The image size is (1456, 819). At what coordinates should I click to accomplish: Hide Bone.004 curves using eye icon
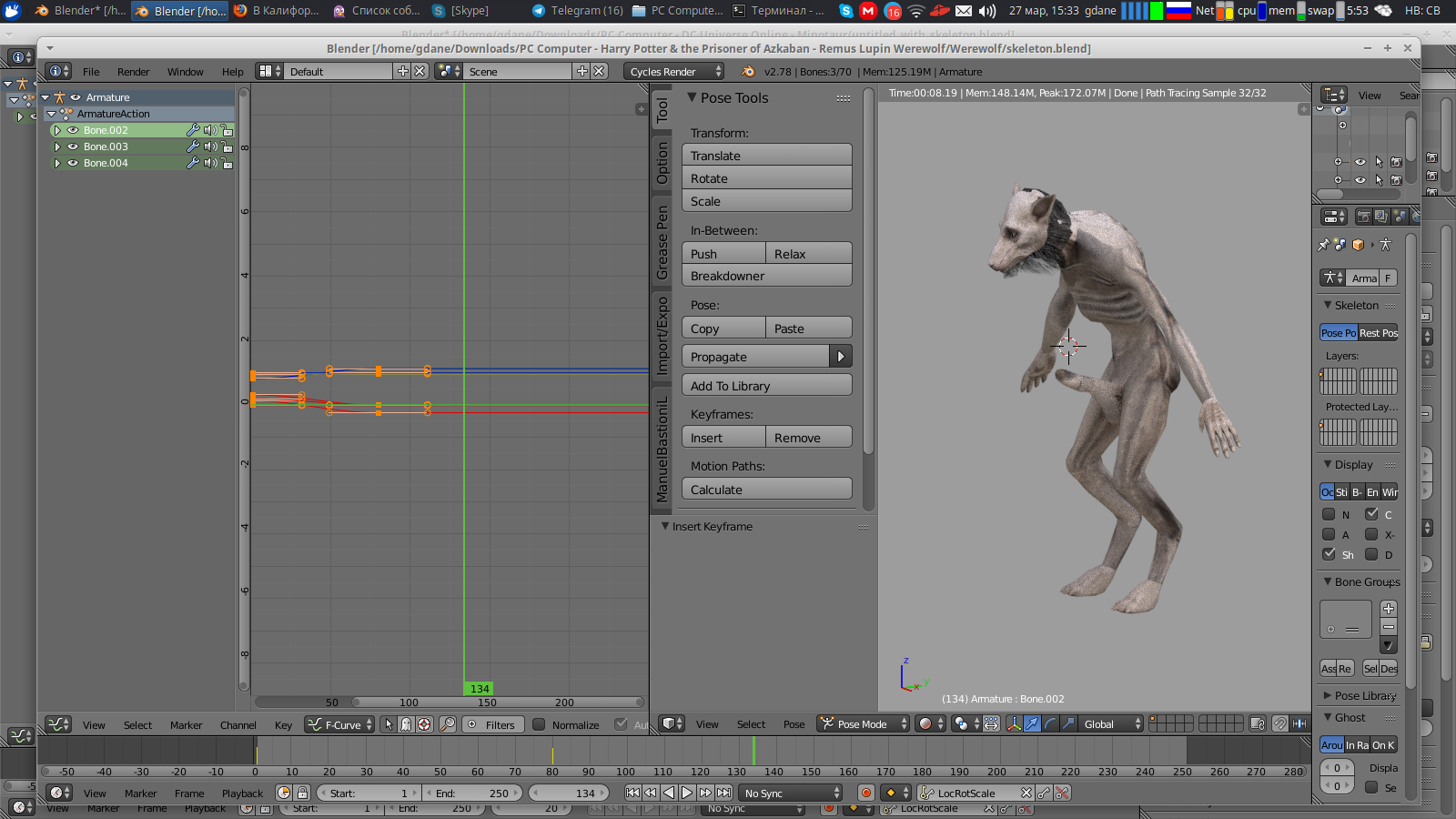click(x=73, y=163)
